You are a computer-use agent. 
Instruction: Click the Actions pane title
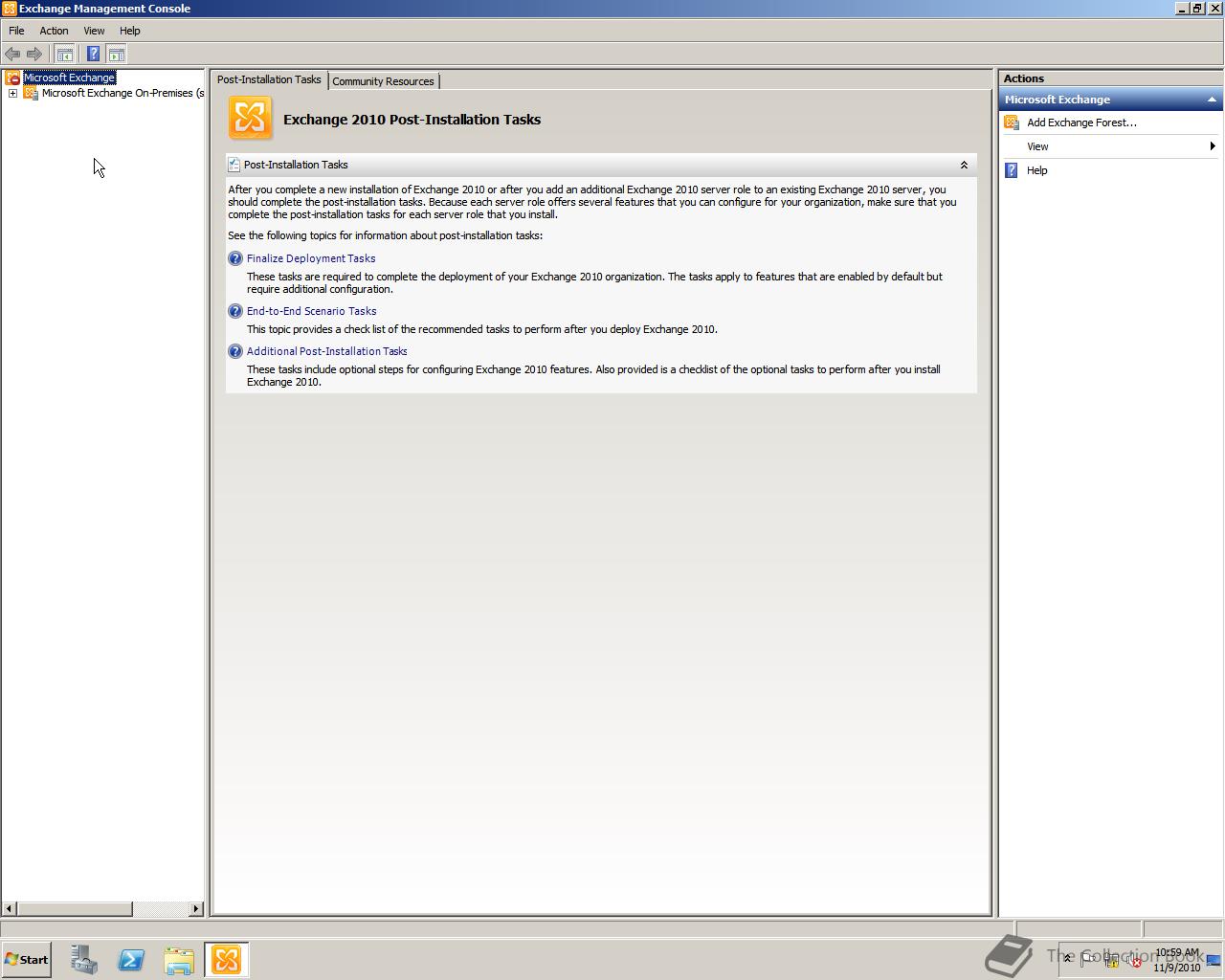pyautogui.click(x=1024, y=78)
